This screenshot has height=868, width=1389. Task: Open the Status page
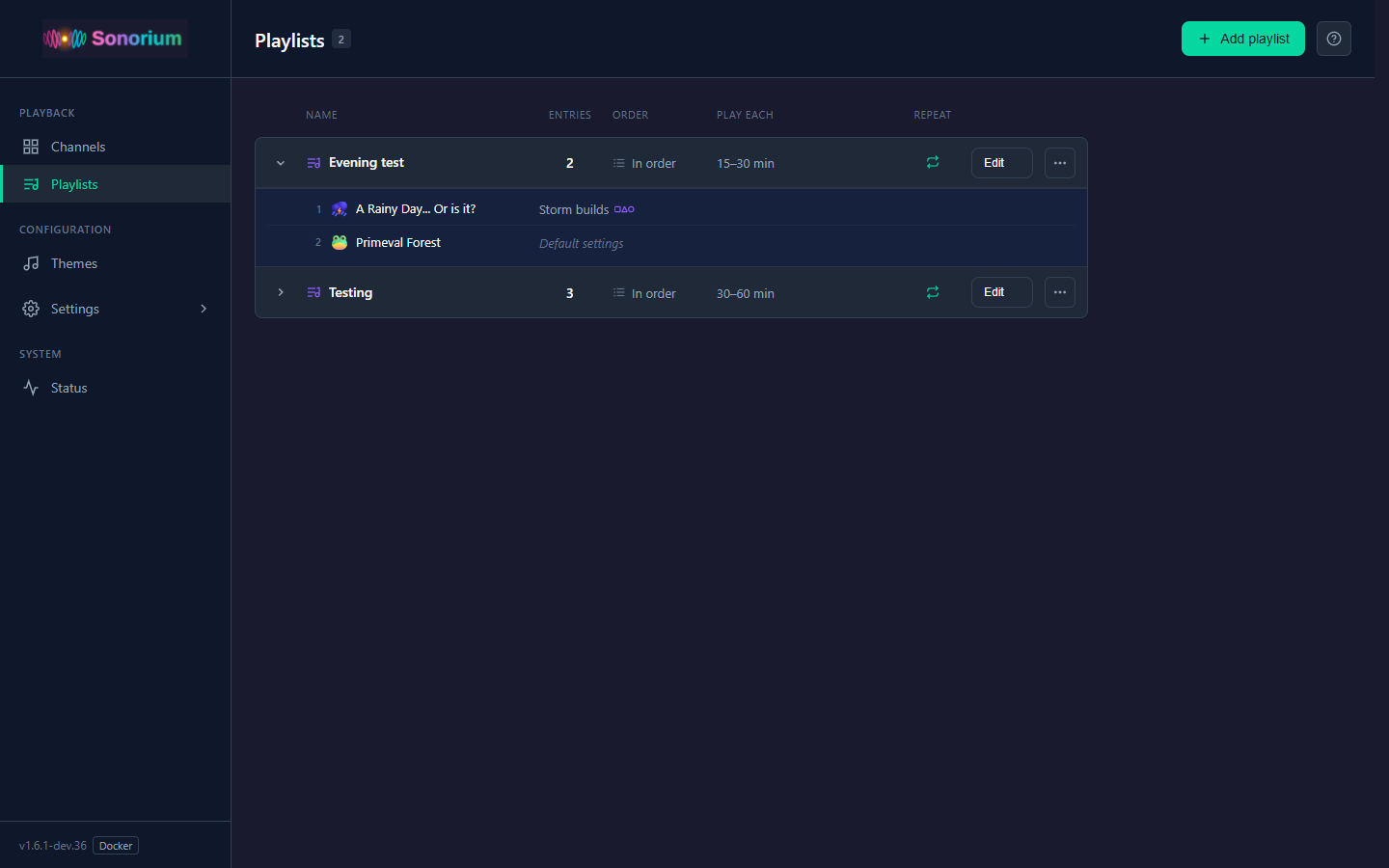coord(116,388)
